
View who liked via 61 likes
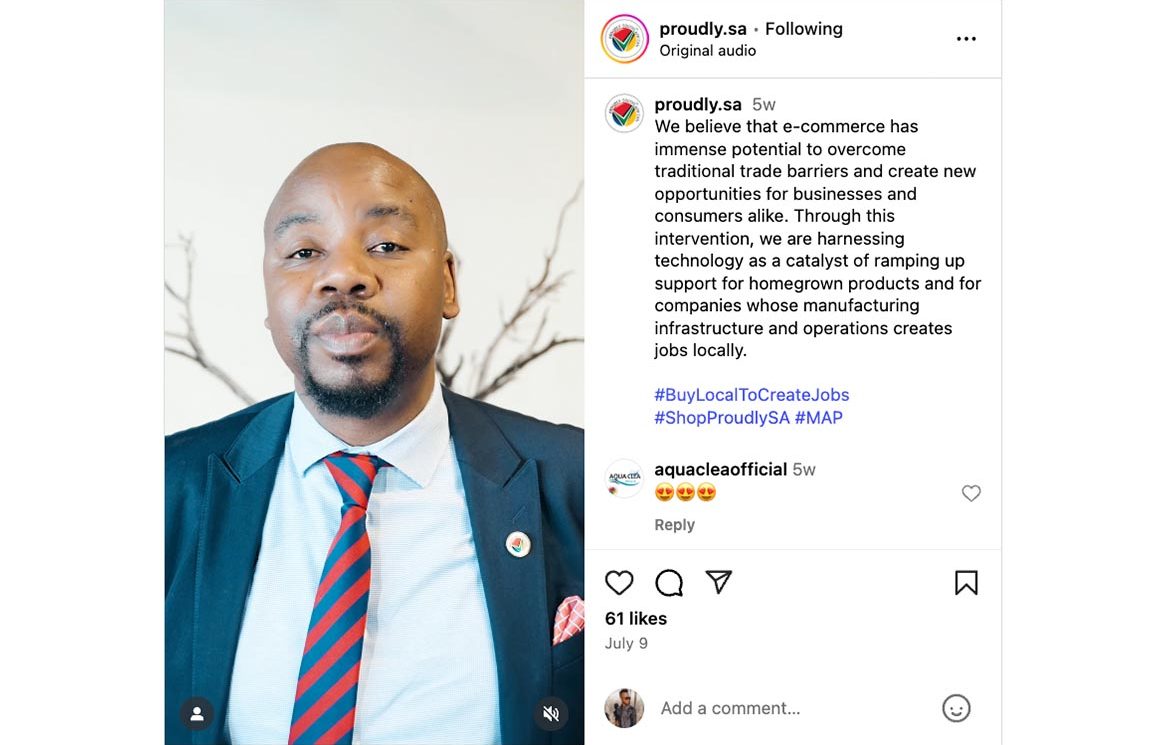pyautogui.click(x=636, y=619)
